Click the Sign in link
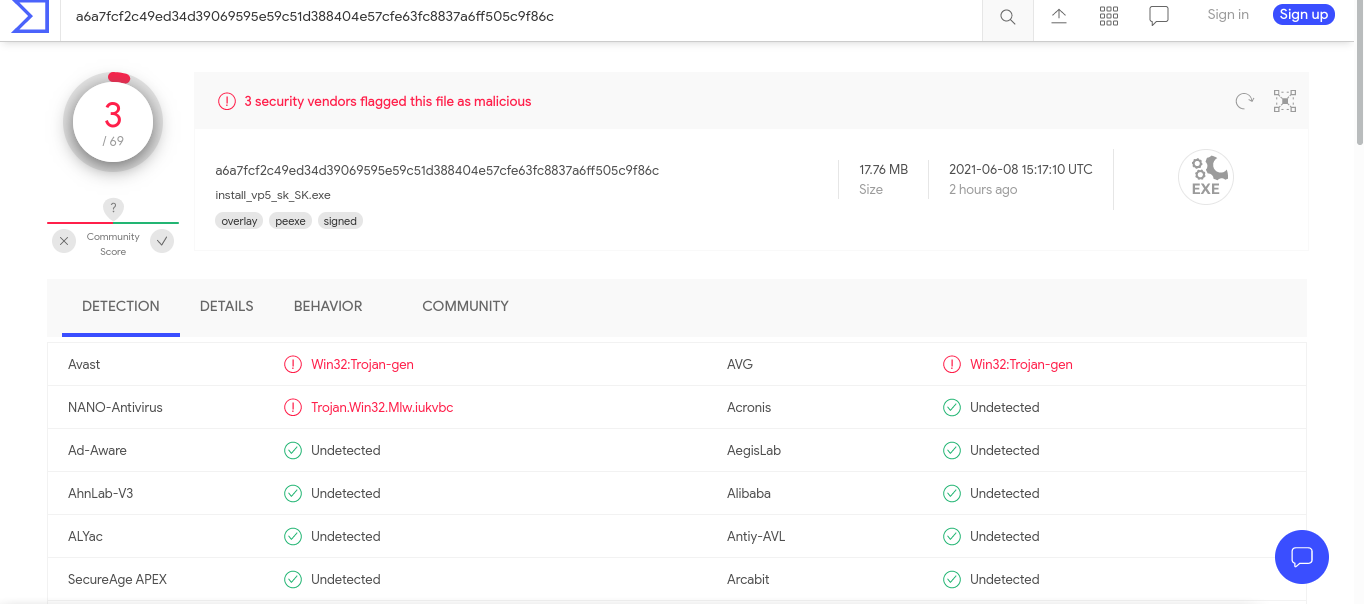The width and height of the screenshot is (1364, 604). coord(1228,15)
